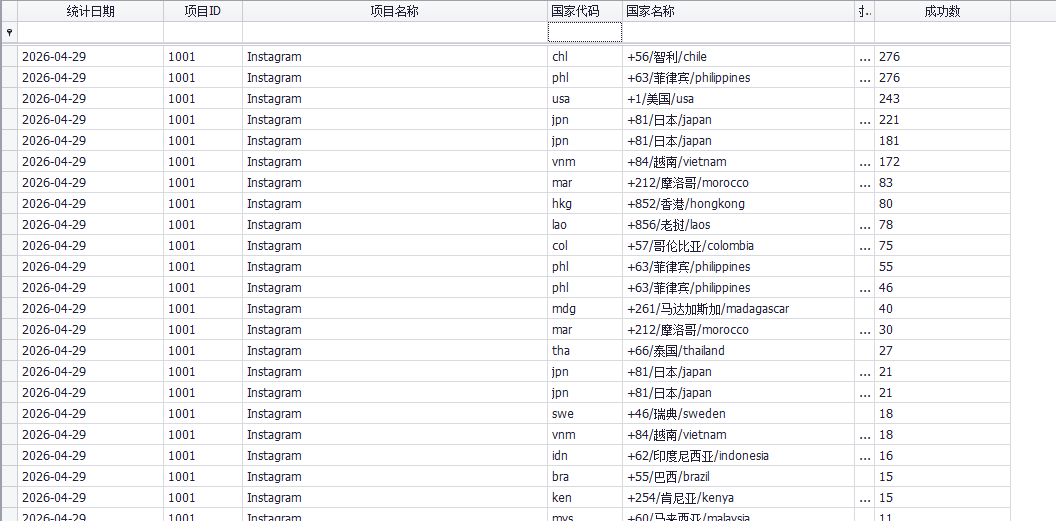Click the '+56/智利/chile' cell
1056x521 pixels.
[x=739, y=57]
